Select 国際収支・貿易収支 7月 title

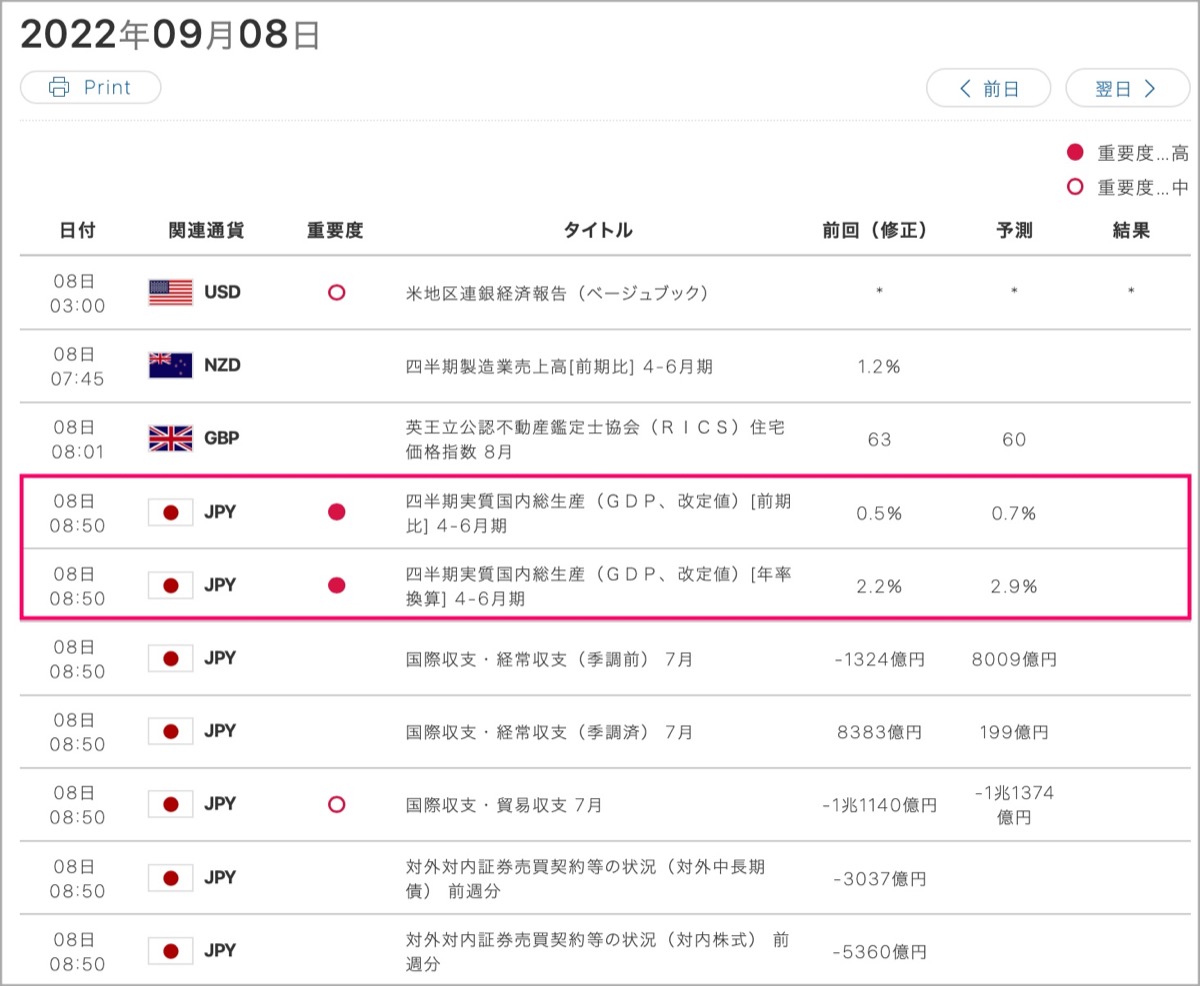[504, 805]
